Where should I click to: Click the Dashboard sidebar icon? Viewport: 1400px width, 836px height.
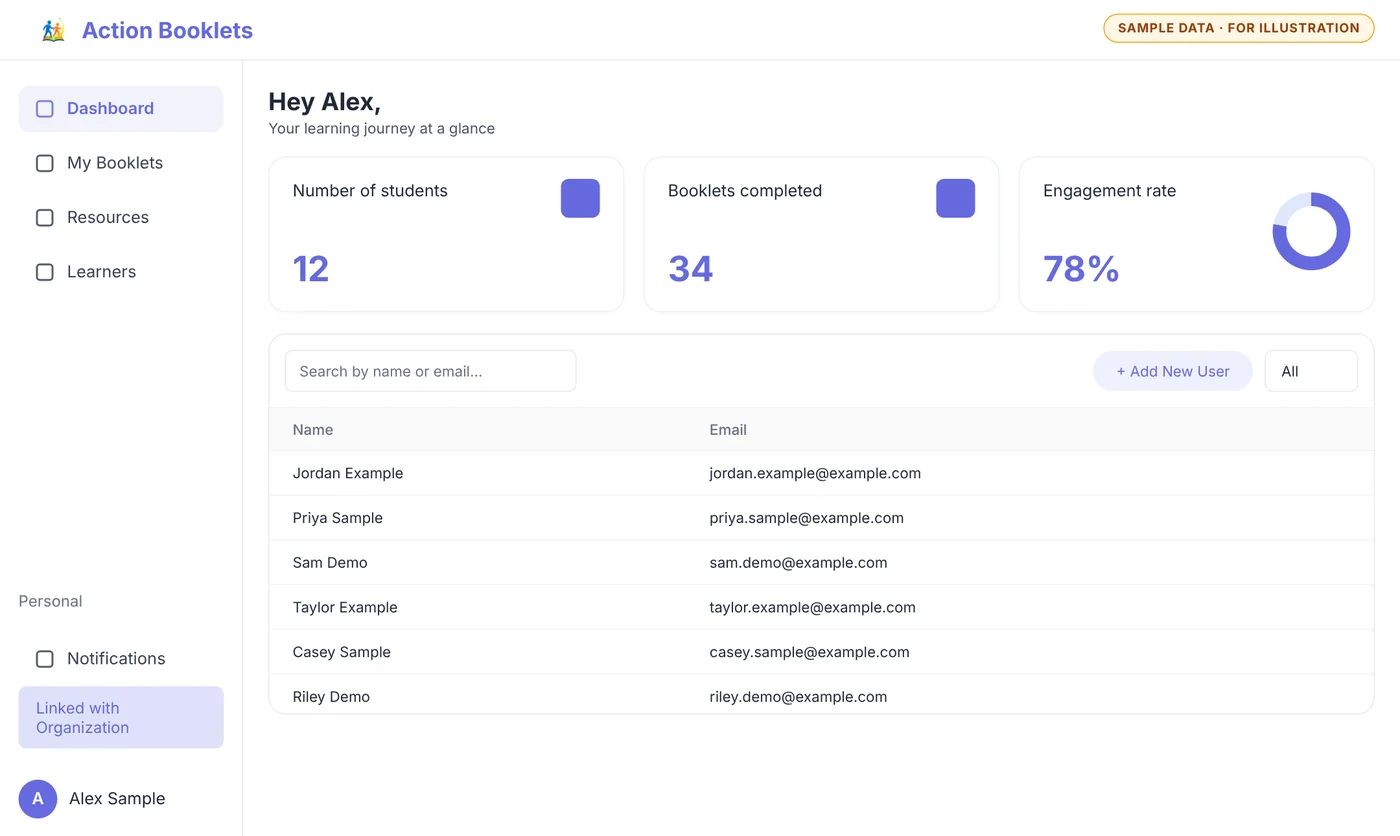tap(45, 109)
